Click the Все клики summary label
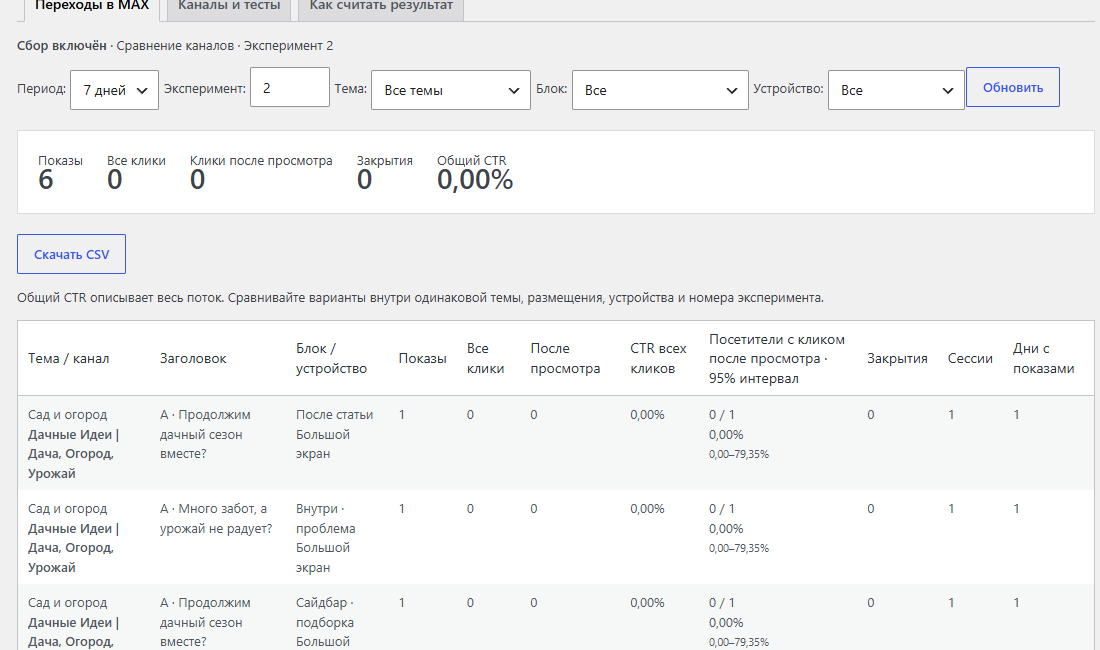This screenshot has width=1100, height=650. [136, 161]
